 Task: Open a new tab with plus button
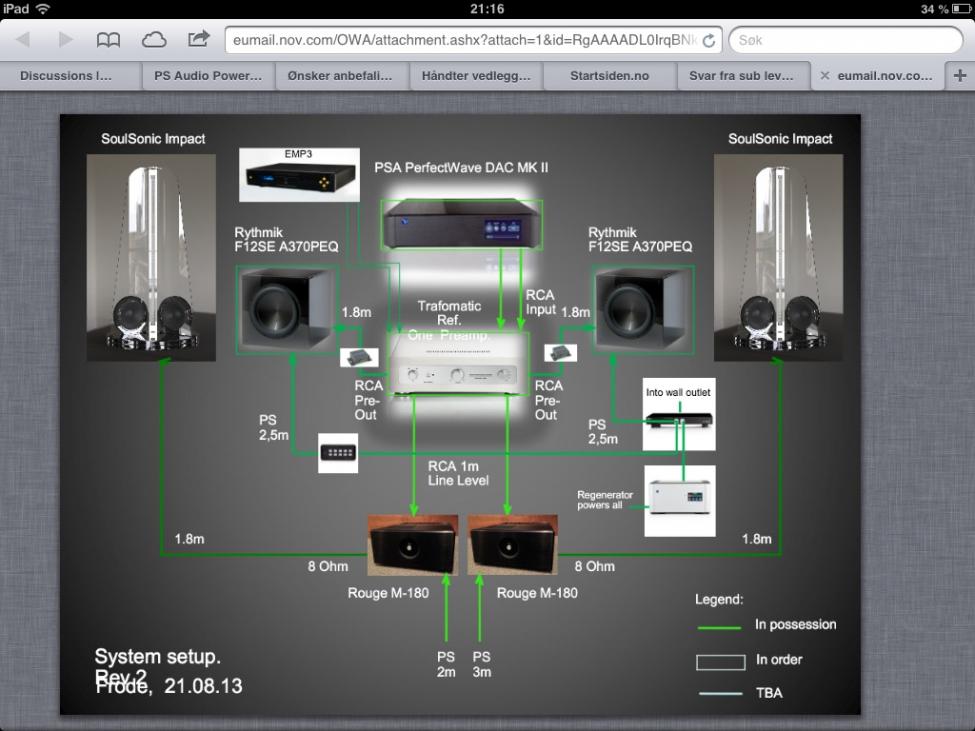pyautogui.click(x=959, y=76)
